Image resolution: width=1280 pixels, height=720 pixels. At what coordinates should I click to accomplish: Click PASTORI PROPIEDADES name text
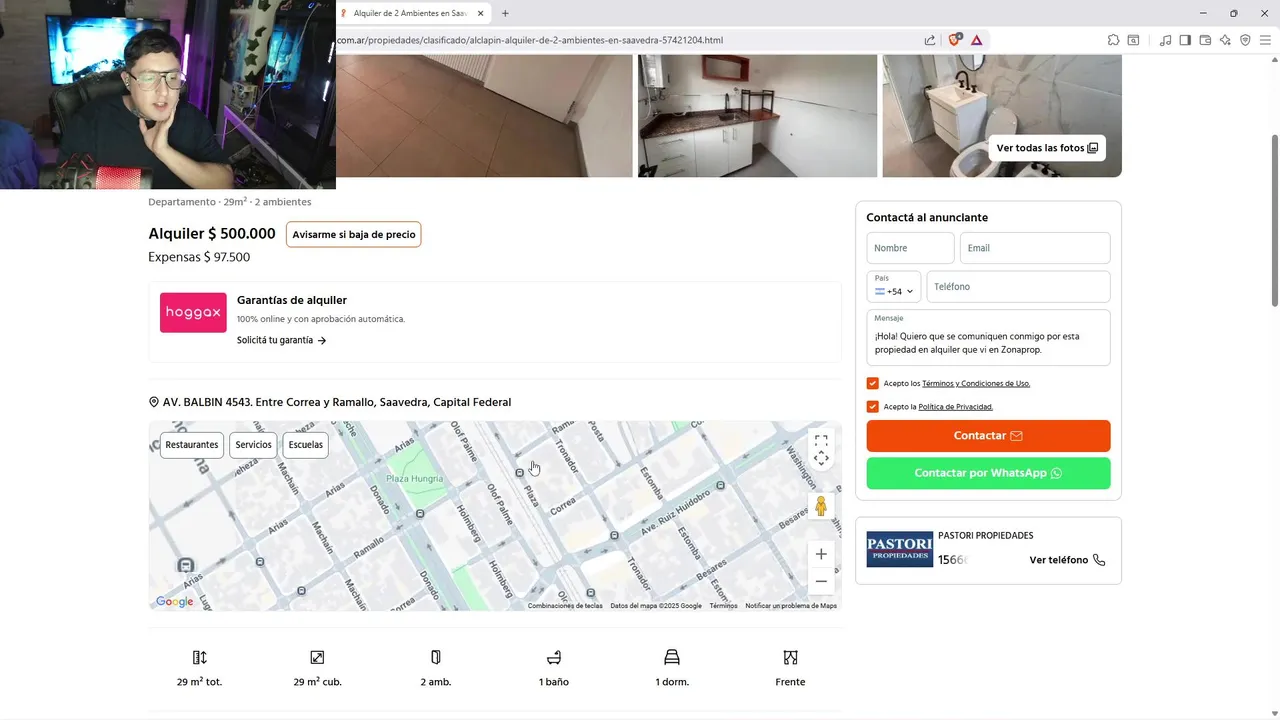coord(985,536)
